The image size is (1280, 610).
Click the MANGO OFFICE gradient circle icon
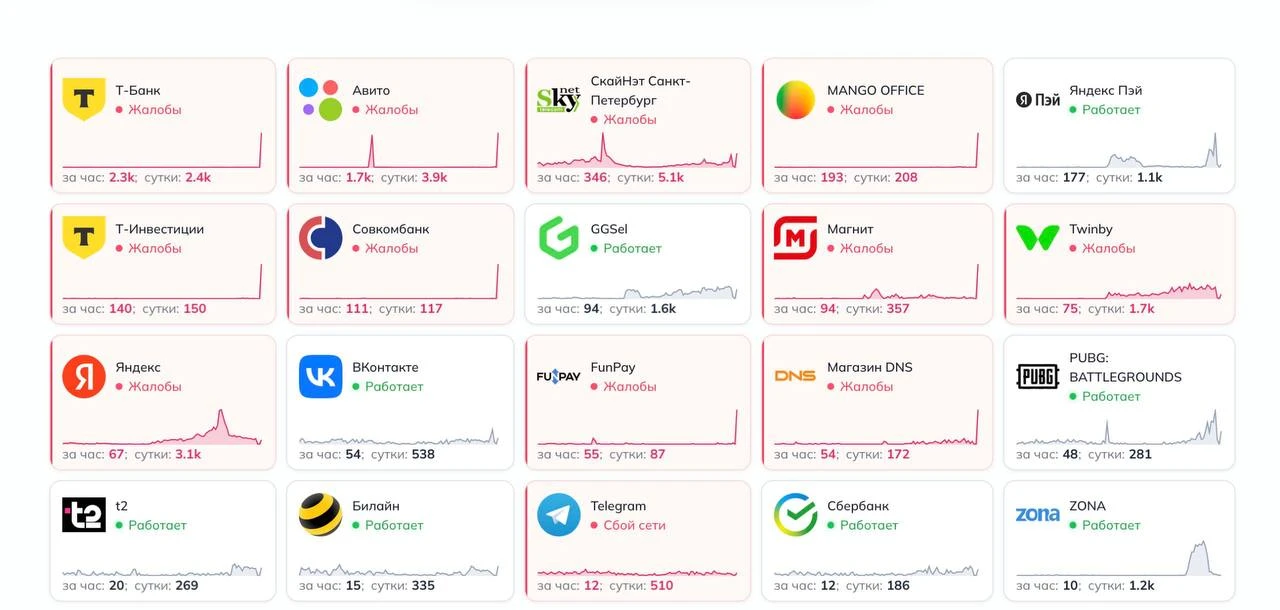pyautogui.click(x=796, y=99)
